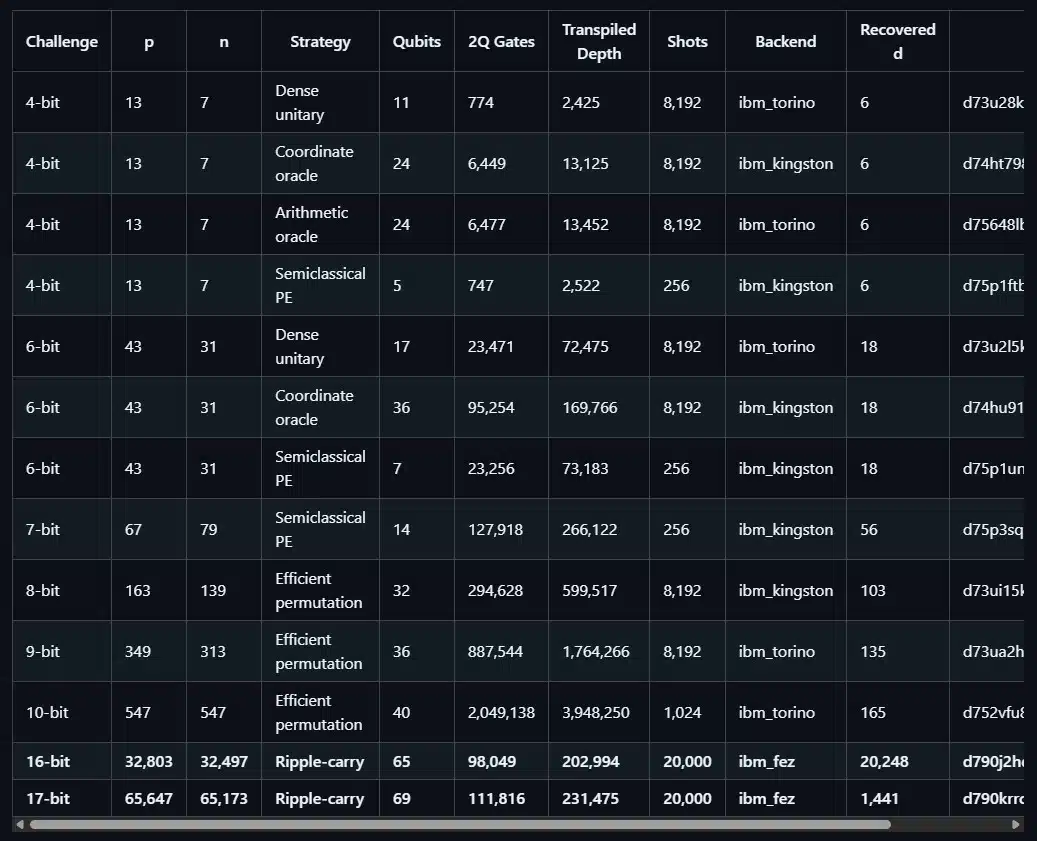Screen dimensions: 1037x841
Task: Click Dense unitary in the 6-bit row
Action: tap(297, 347)
